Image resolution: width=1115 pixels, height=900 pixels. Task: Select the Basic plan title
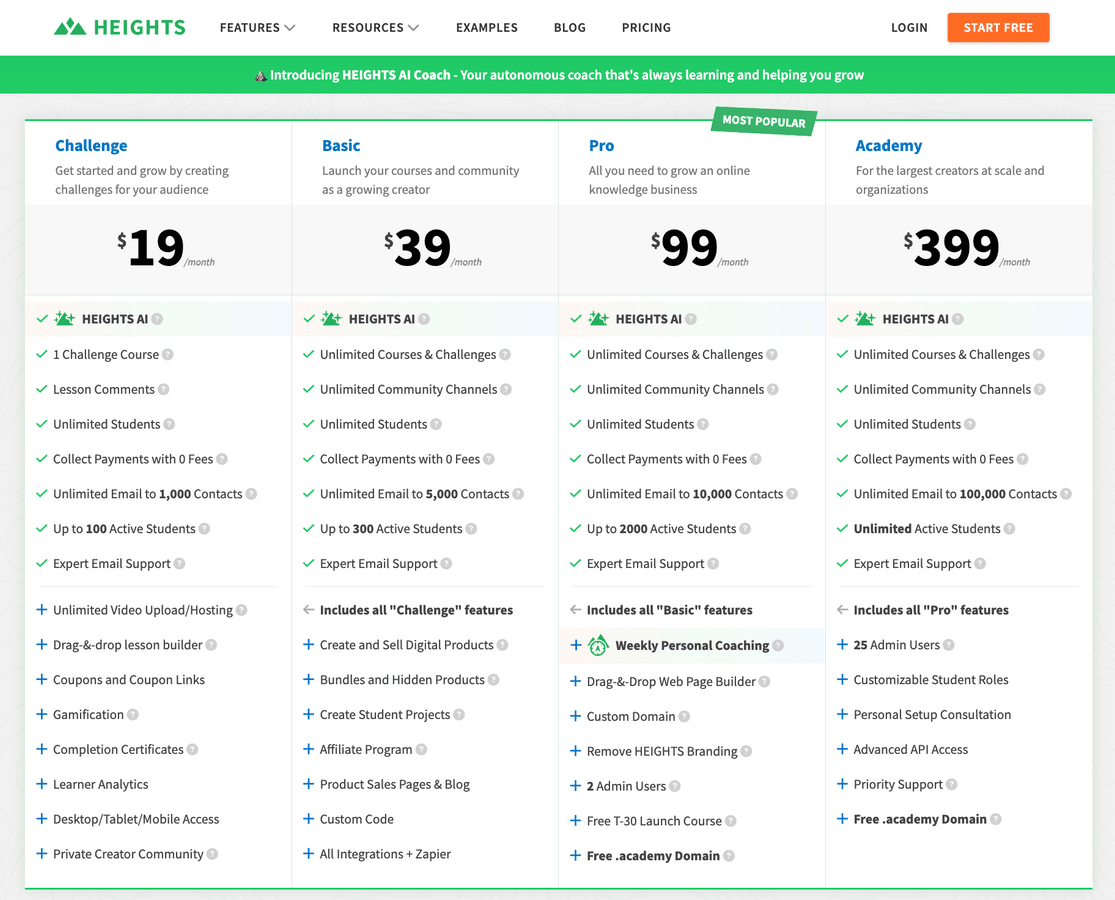pos(341,146)
